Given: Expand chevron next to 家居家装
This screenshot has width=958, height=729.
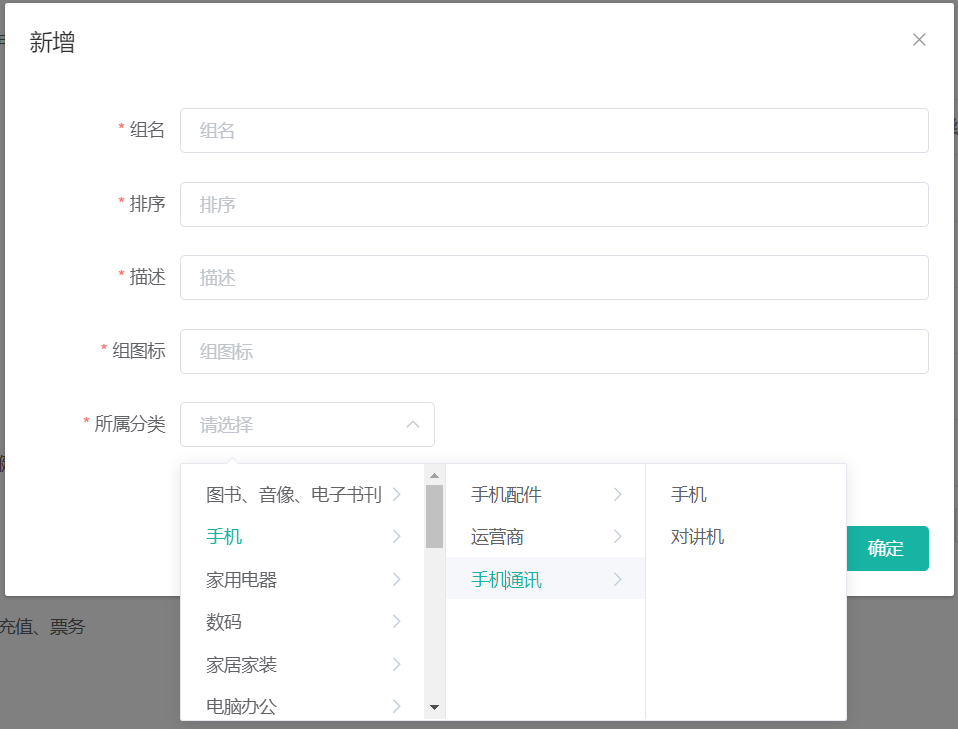Looking at the screenshot, I should [397, 664].
